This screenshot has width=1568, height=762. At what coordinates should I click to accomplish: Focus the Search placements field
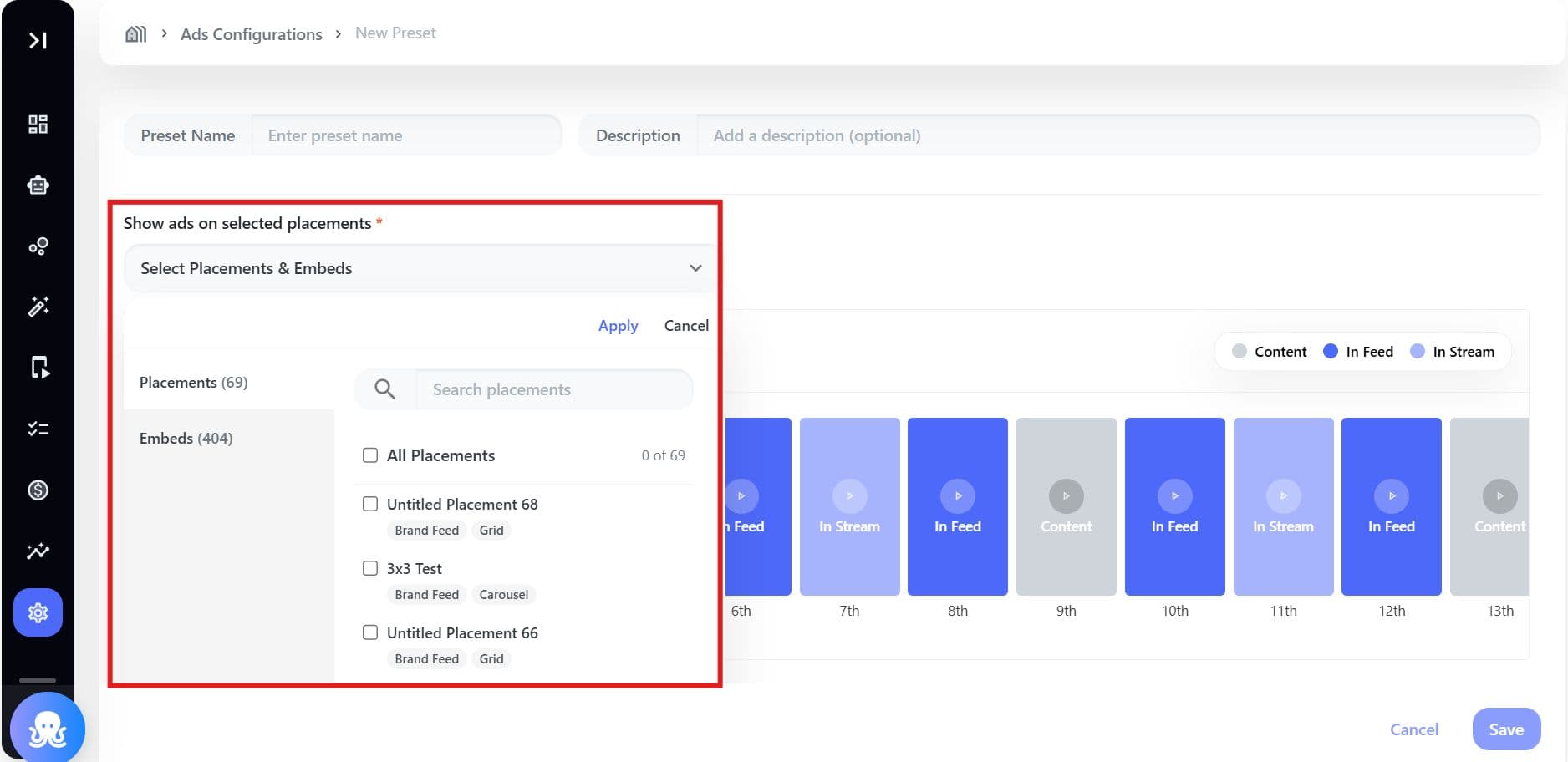555,389
